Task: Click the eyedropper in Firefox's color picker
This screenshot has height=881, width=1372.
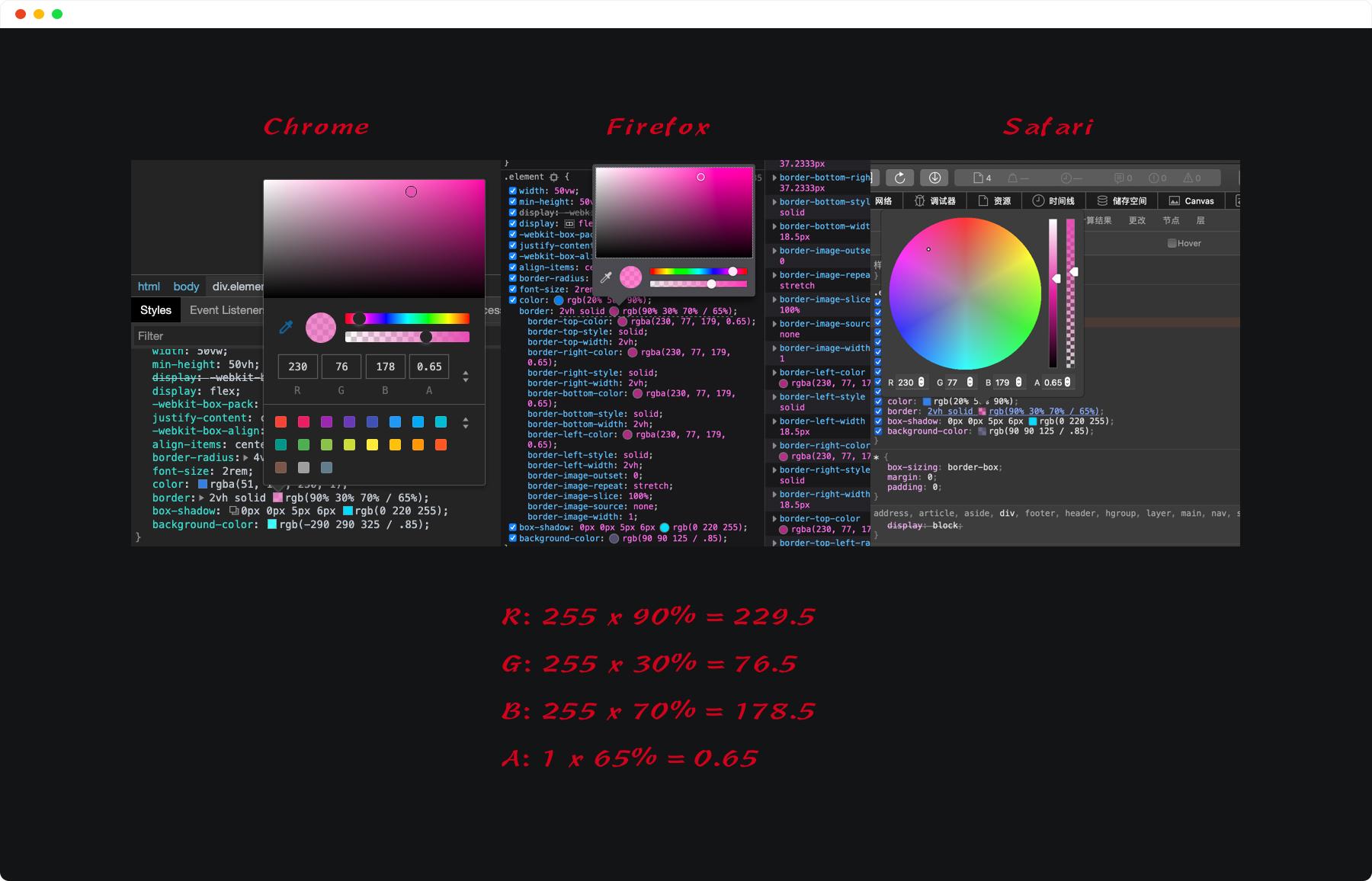Action: point(606,277)
